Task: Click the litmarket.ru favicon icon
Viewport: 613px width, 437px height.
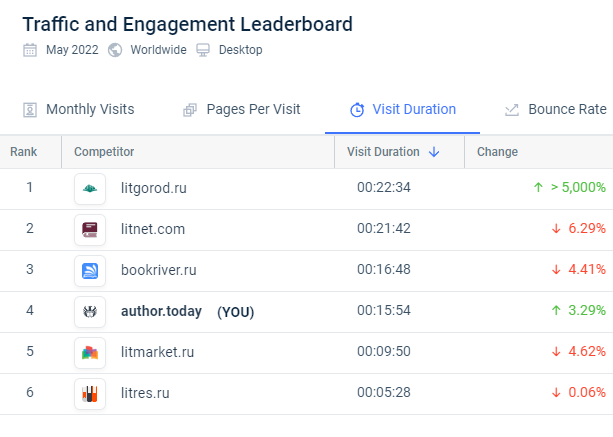Action: 90,352
